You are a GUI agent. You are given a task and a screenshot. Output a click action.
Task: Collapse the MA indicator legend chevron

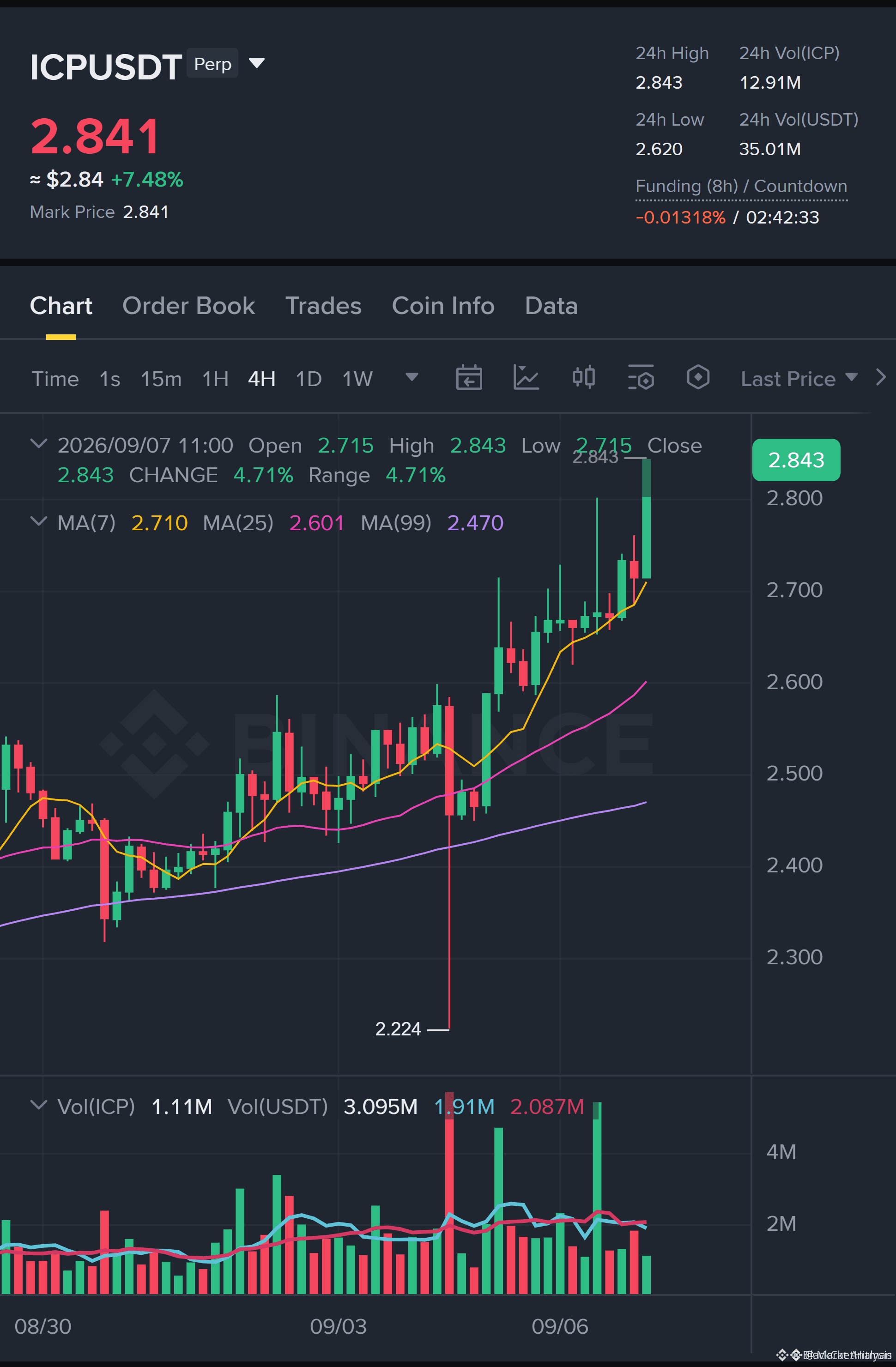click(38, 521)
